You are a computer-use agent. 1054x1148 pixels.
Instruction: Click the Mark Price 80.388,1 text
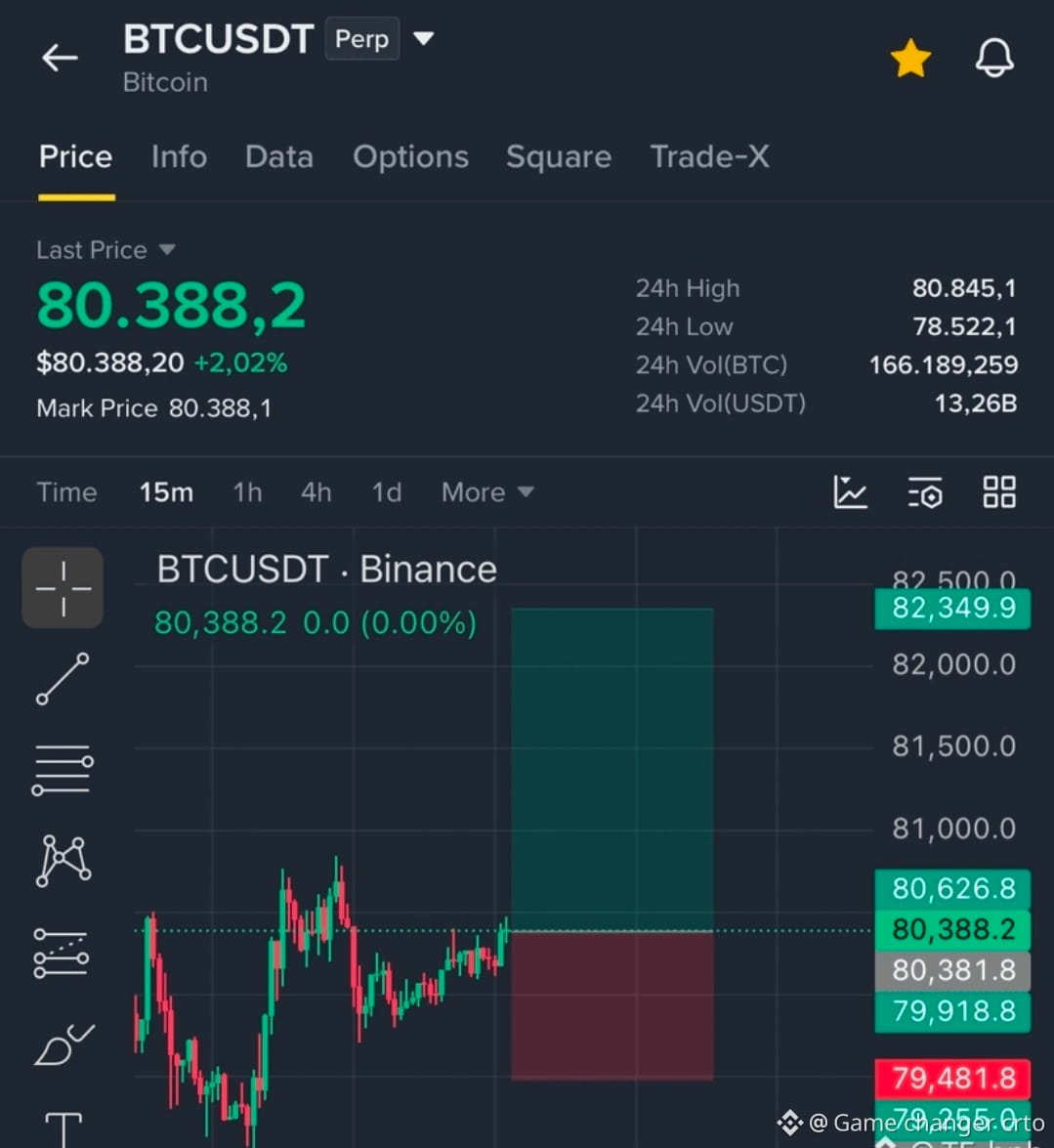click(153, 407)
